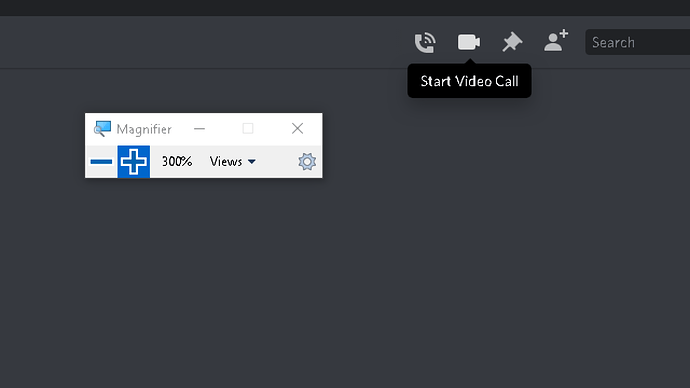This screenshot has width=690, height=388.
Task: Click the greyed-out Magnifier maximize button
Action: pos(248,128)
